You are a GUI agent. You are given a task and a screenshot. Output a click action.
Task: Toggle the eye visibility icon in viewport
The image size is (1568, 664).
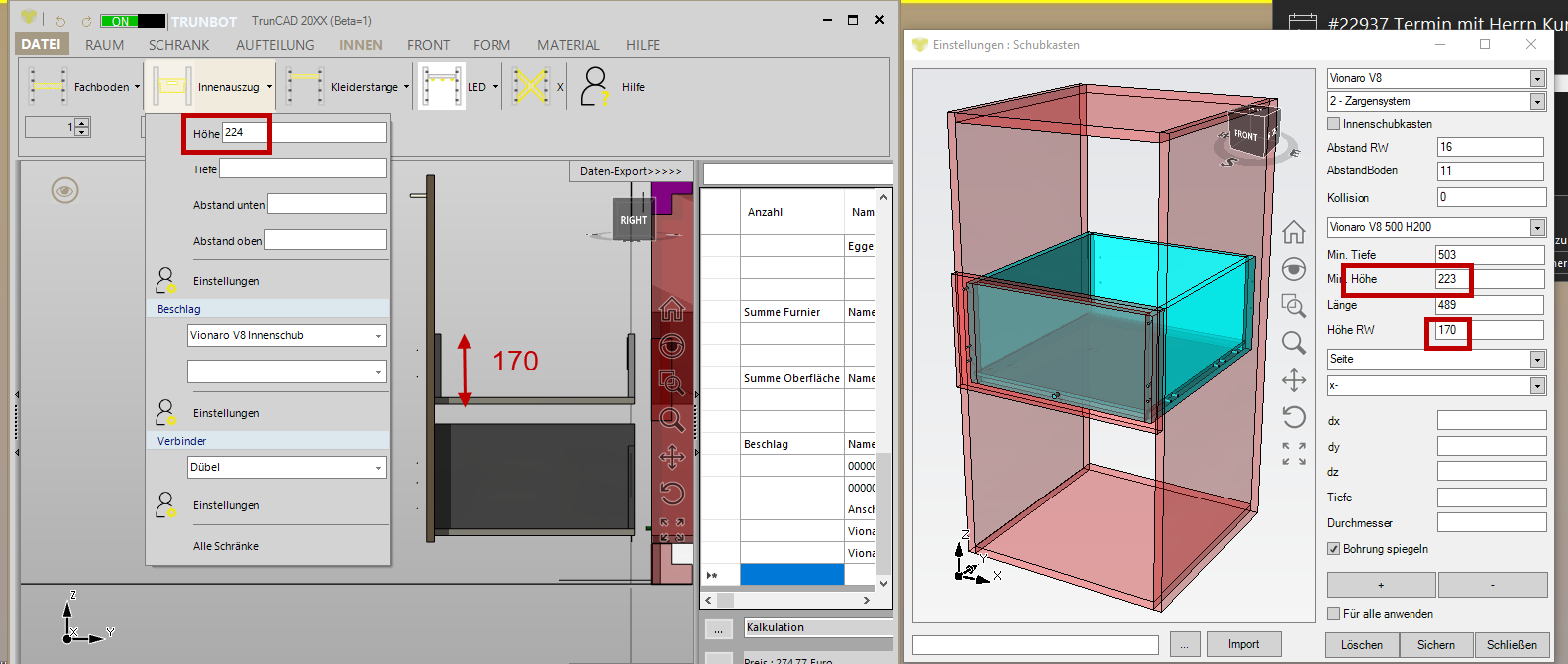[65, 190]
